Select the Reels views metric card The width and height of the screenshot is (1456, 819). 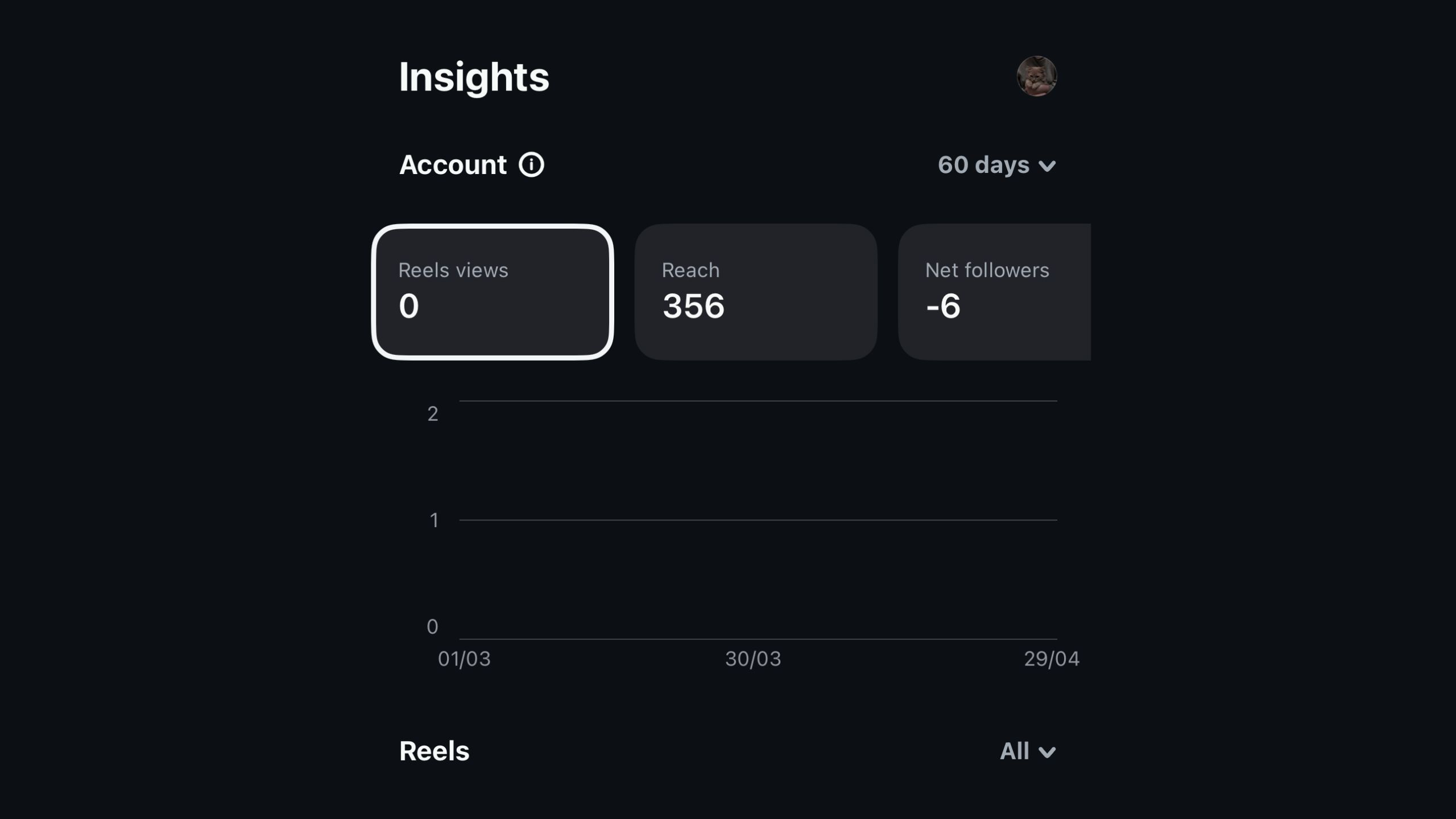pos(493,292)
